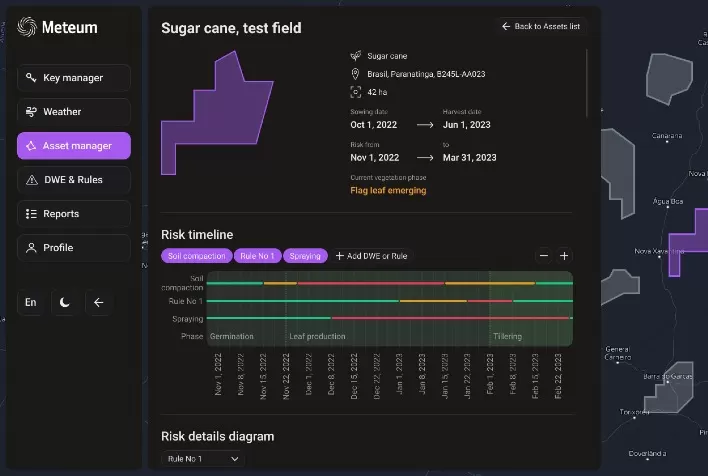The height and width of the screenshot is (476, 708).
Task: Toggle the Spraying chip
Action: coord(305,256)
